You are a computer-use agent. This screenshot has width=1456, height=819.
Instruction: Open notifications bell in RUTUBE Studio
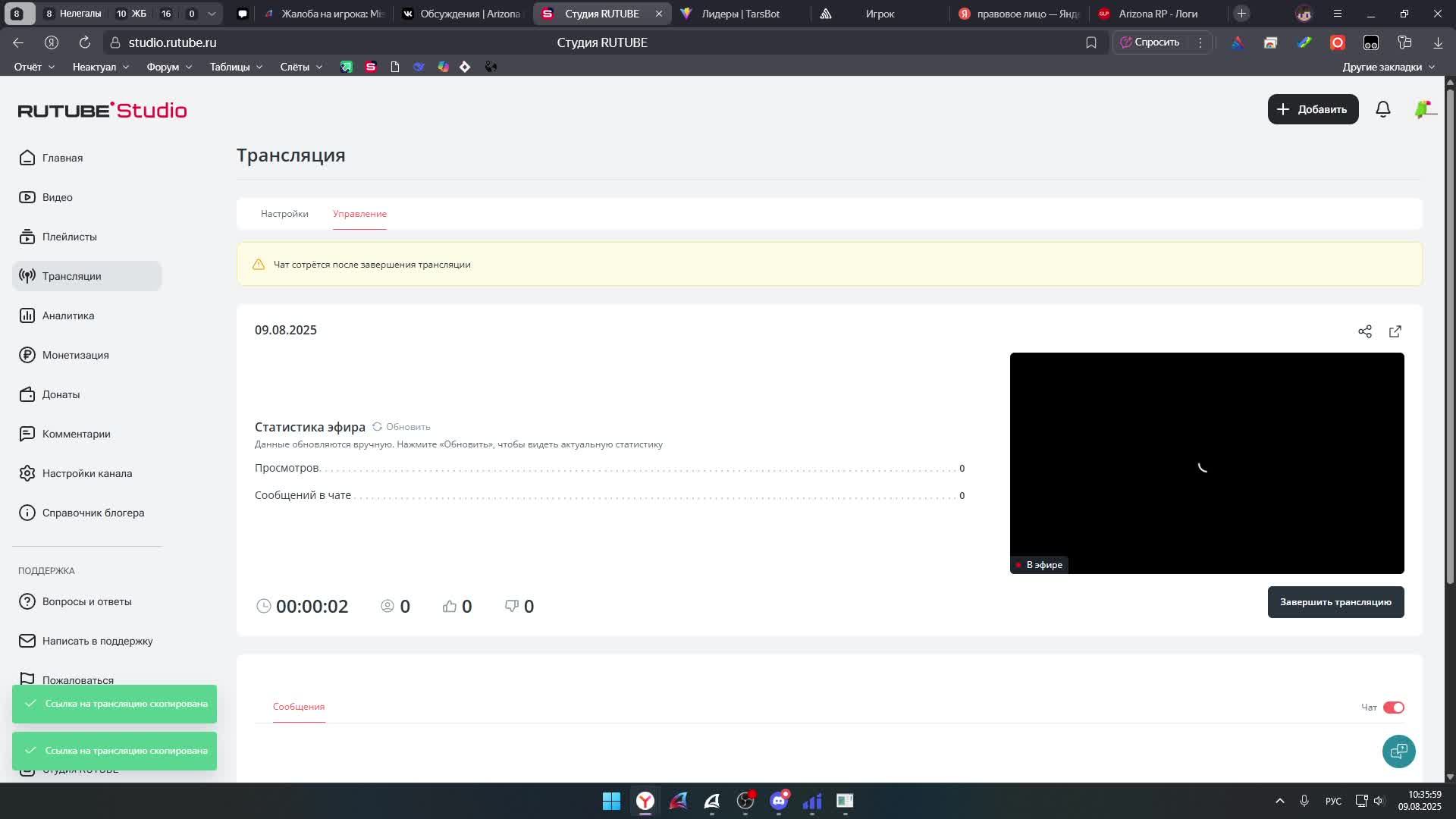1383,109
